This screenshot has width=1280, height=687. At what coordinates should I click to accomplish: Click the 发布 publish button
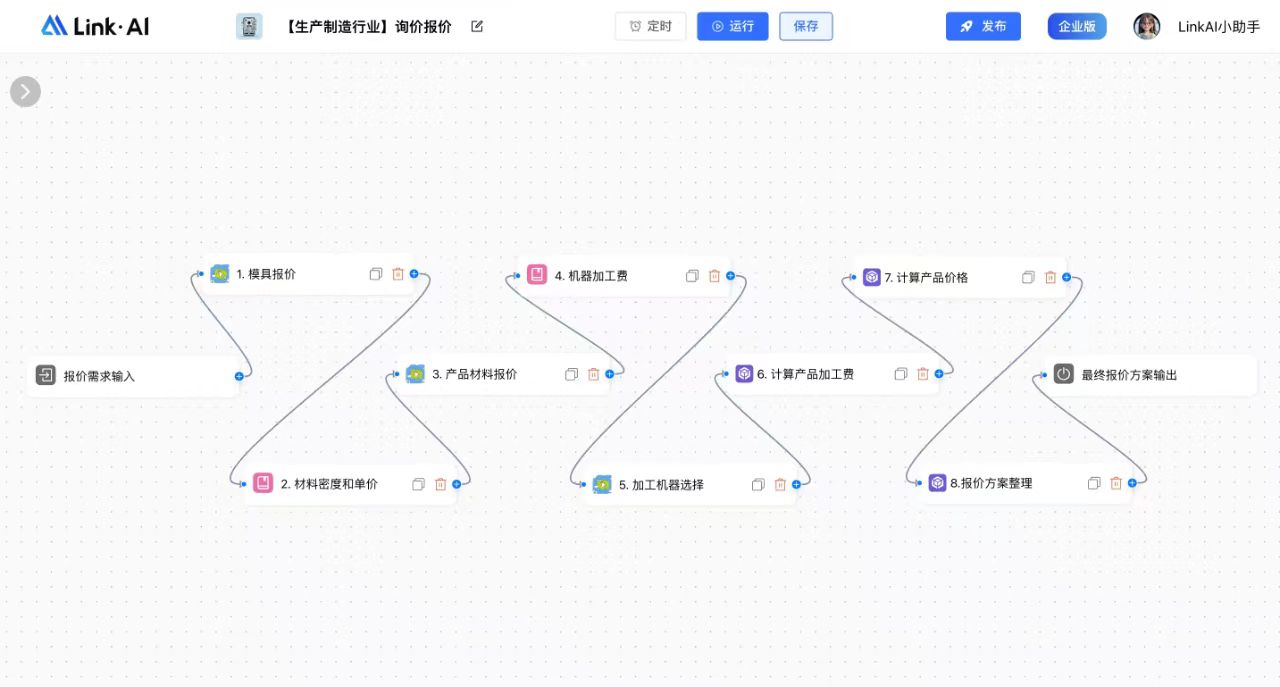click(983, 26)
